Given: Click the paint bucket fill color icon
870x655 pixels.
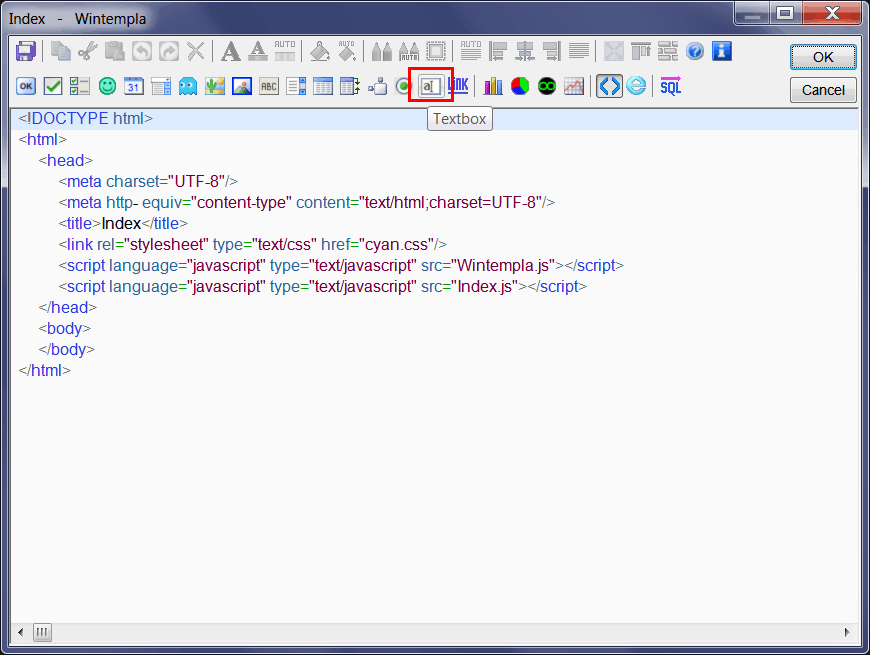Looking at the screenshot, I should click(x=320, y=52).
